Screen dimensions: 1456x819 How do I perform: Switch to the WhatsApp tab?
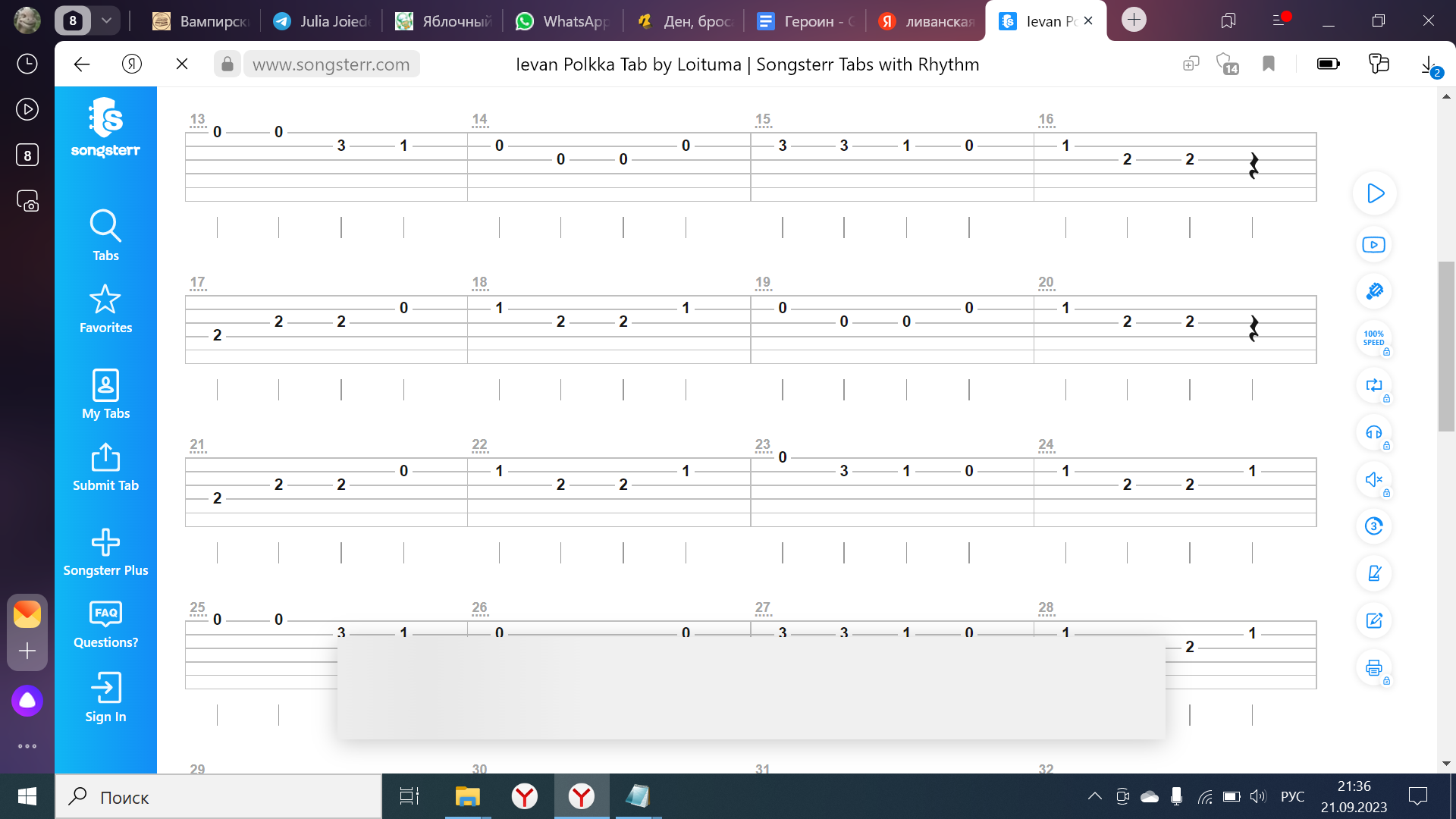point(563,21)
